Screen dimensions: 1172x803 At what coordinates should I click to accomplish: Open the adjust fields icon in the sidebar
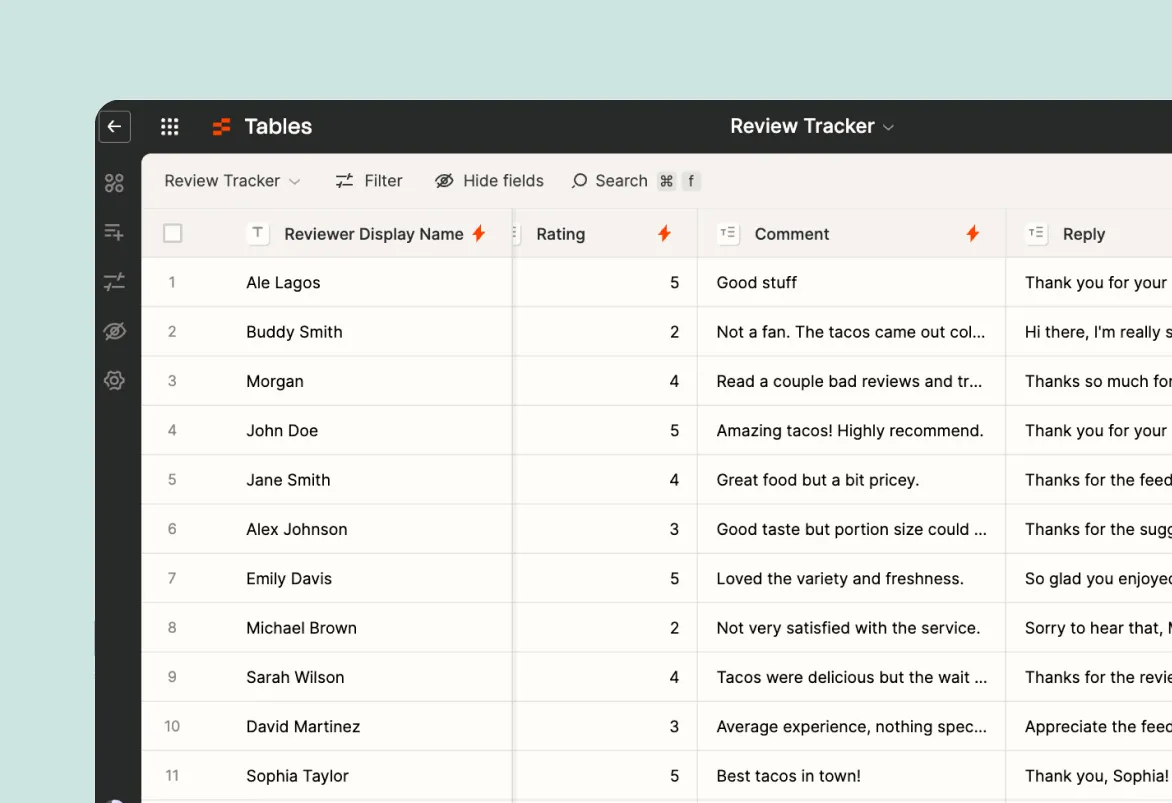[x=114, y=281]
